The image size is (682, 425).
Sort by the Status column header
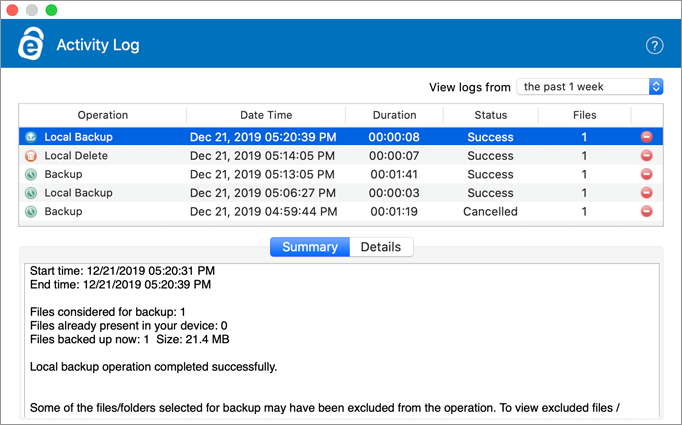[491, 115]
